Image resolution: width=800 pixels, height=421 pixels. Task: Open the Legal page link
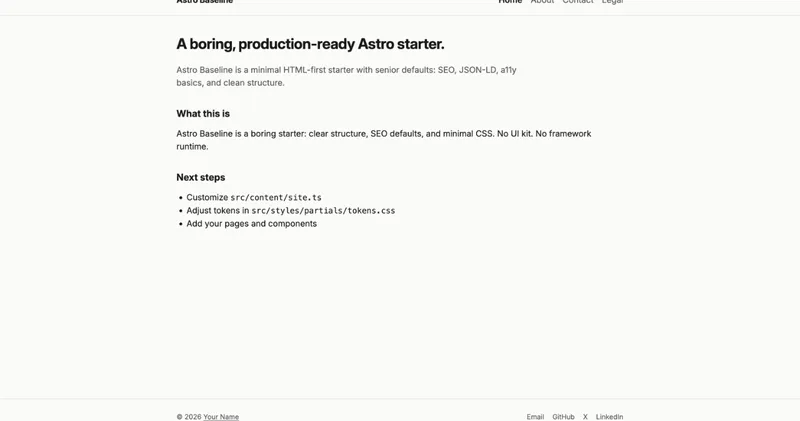coord(612,2)
